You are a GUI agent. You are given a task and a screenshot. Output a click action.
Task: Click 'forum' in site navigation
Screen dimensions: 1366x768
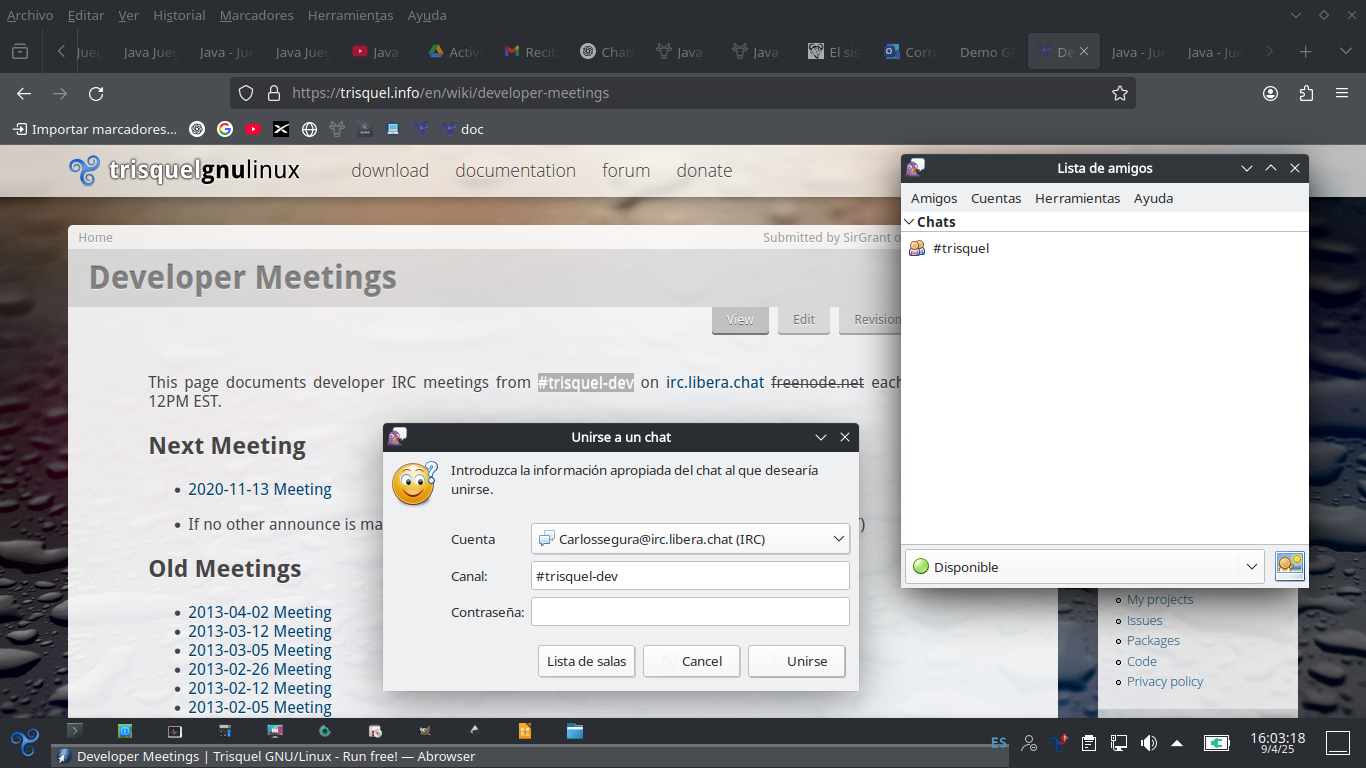(626, 170)
